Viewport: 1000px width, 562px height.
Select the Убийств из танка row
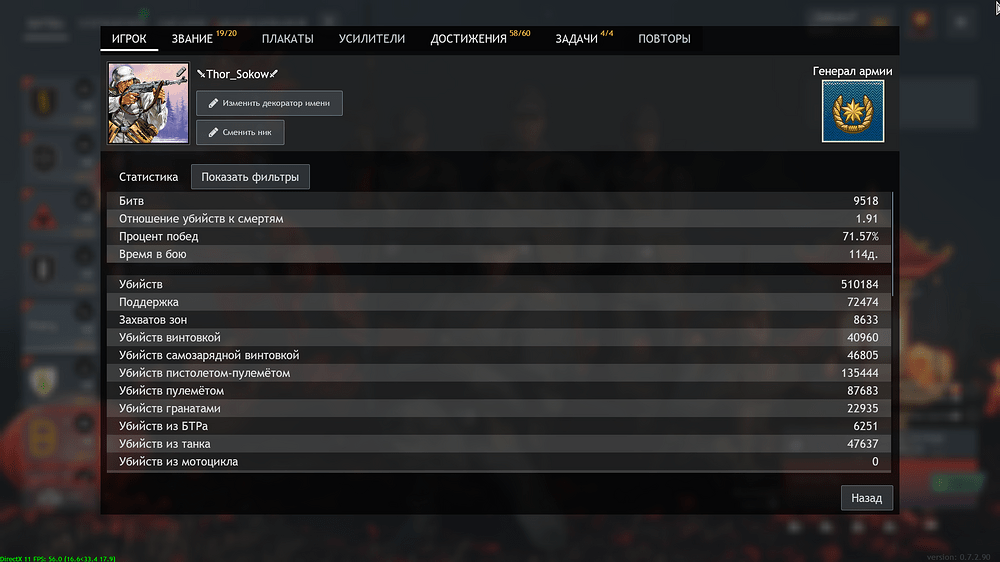pyautogui.click(x=498, y=444)
